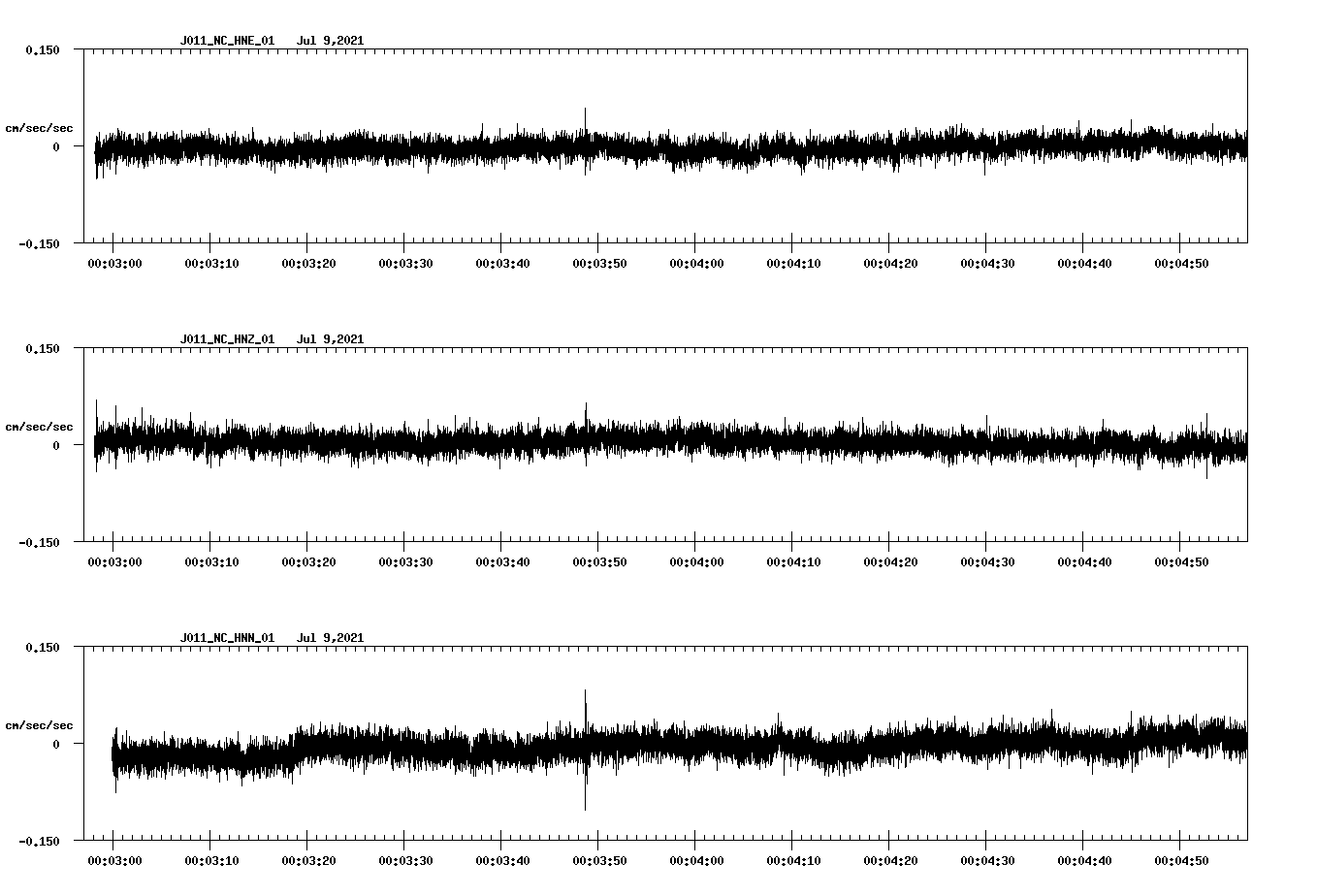
Task: Click the -0.150 amplitude label on bottom plot
Action: 41,842
